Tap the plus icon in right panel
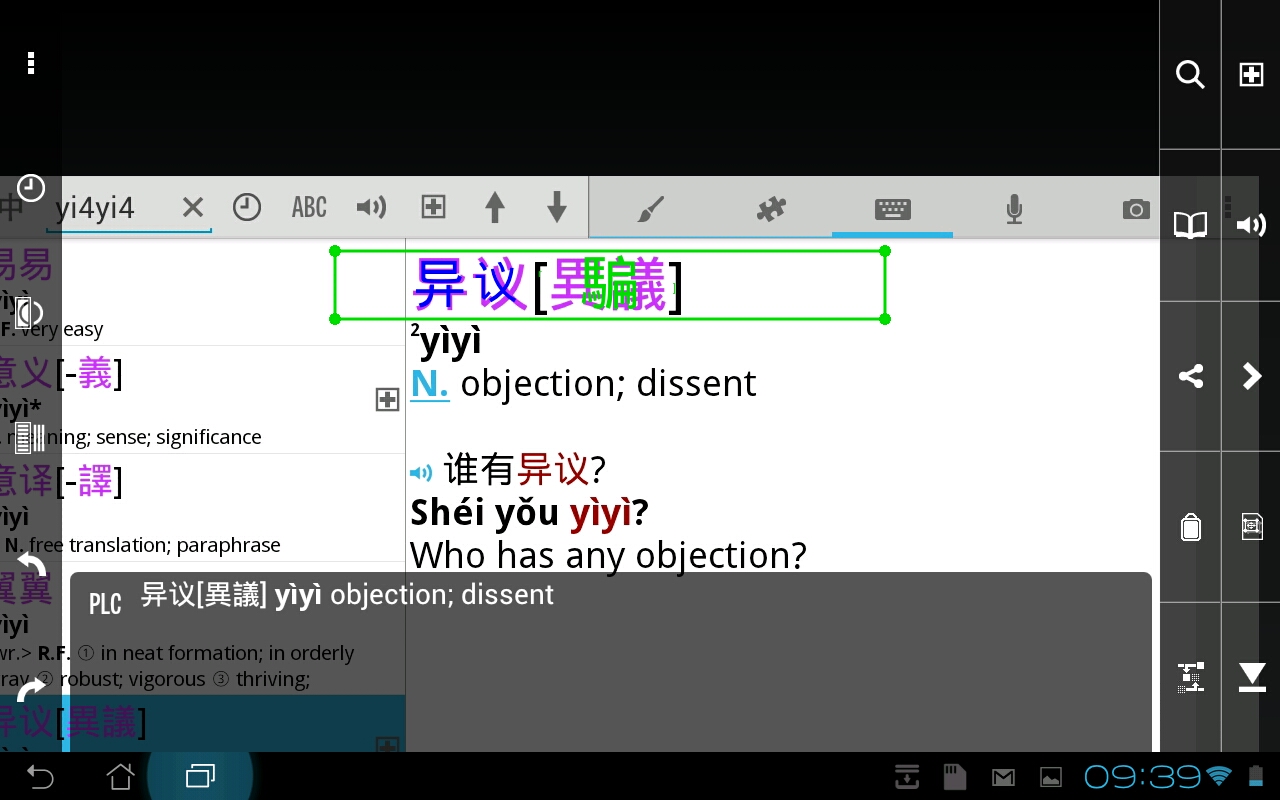 1251,74
